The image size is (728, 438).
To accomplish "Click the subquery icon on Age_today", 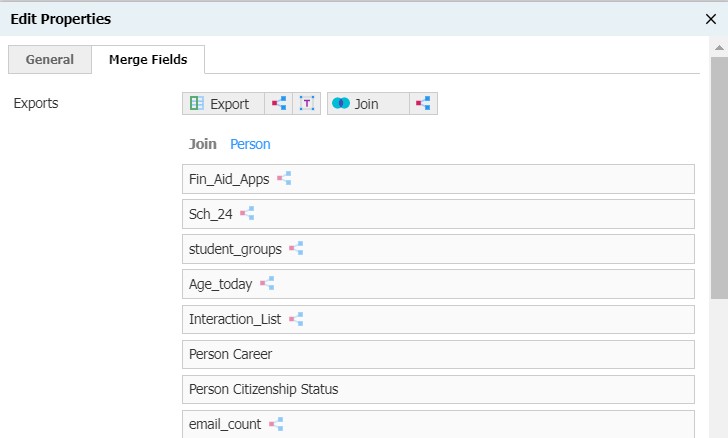I will [x=267, y=284].
